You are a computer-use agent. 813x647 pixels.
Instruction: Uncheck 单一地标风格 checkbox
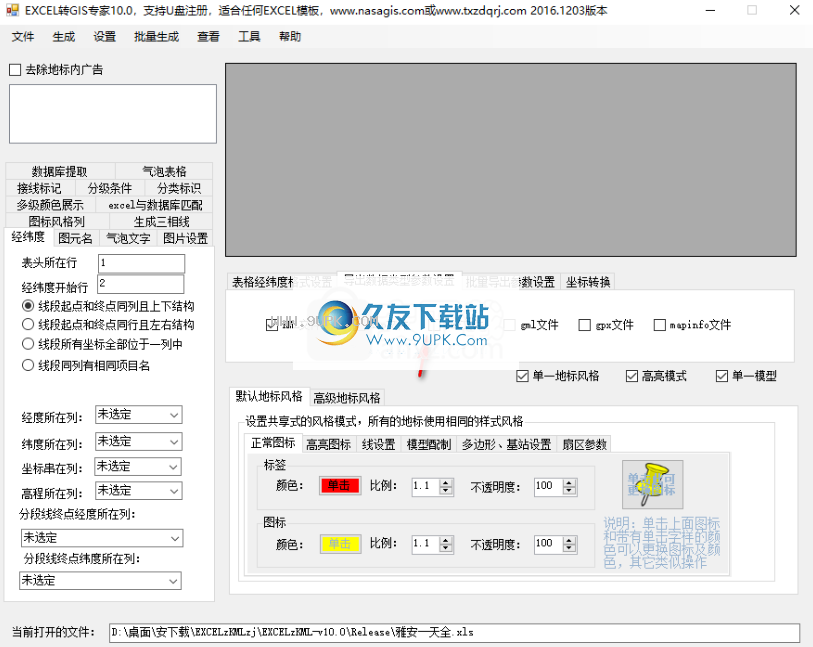(x=523, y=376)
